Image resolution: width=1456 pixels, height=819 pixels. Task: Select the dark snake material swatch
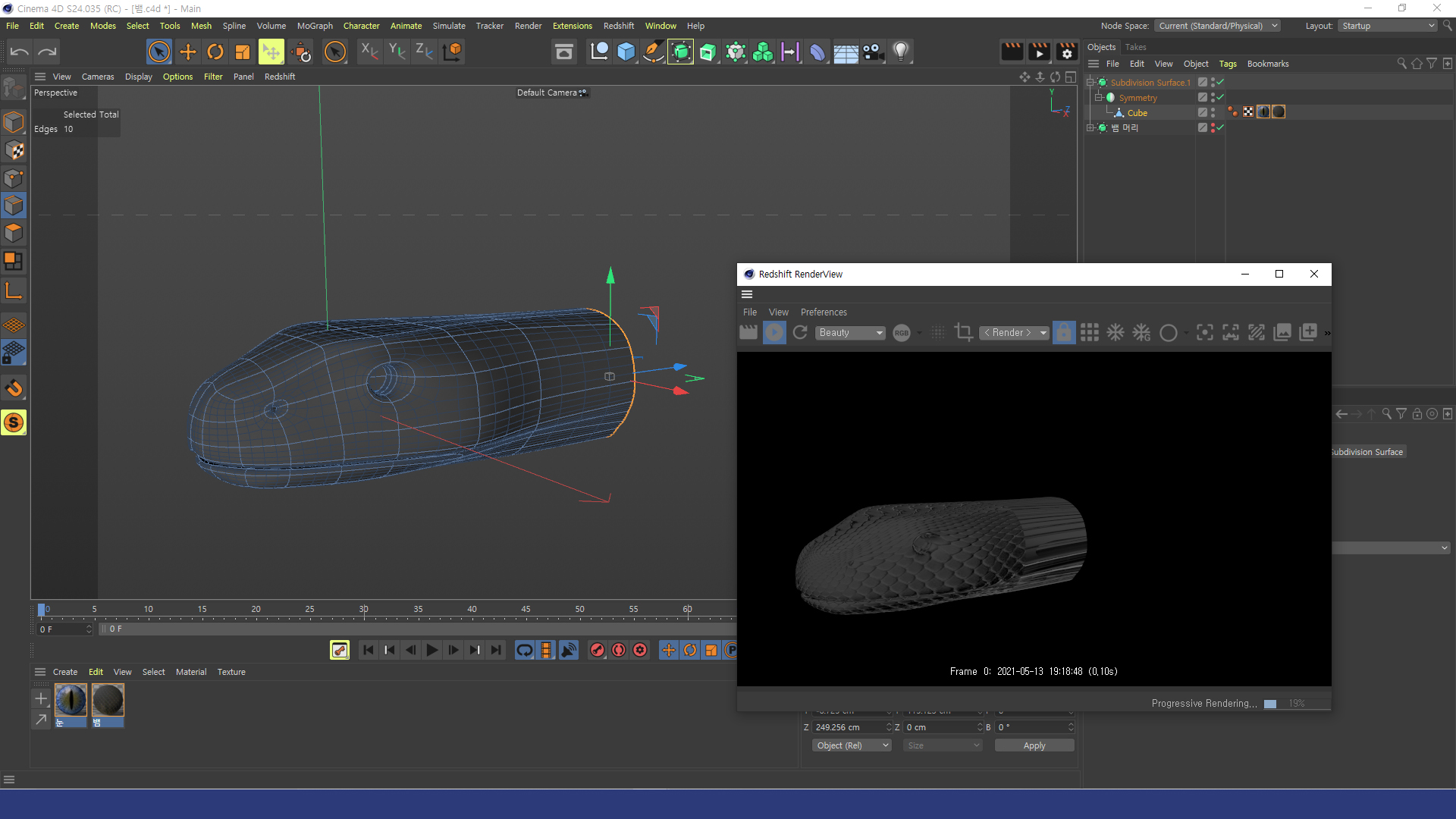pyautogui.click(x=108, y=700)
